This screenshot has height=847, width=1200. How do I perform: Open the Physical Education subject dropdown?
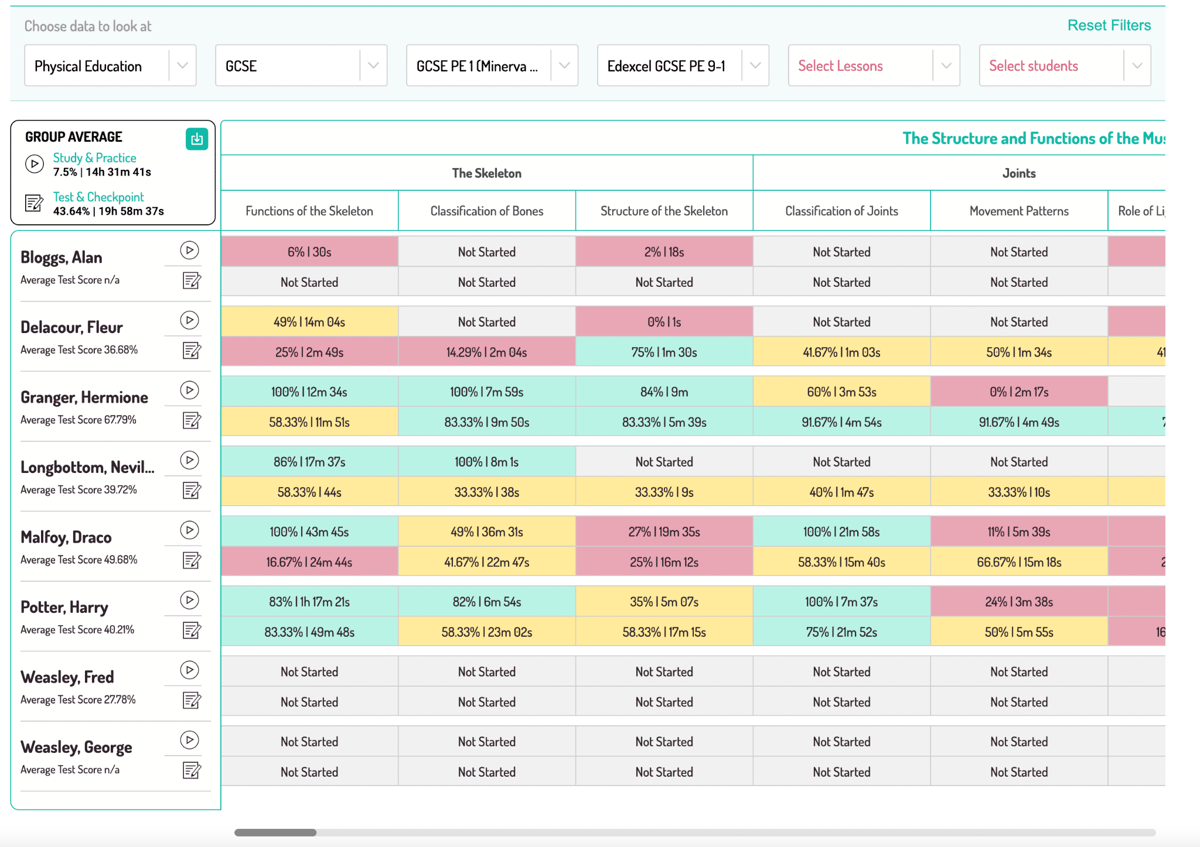[x=110, y=66]
